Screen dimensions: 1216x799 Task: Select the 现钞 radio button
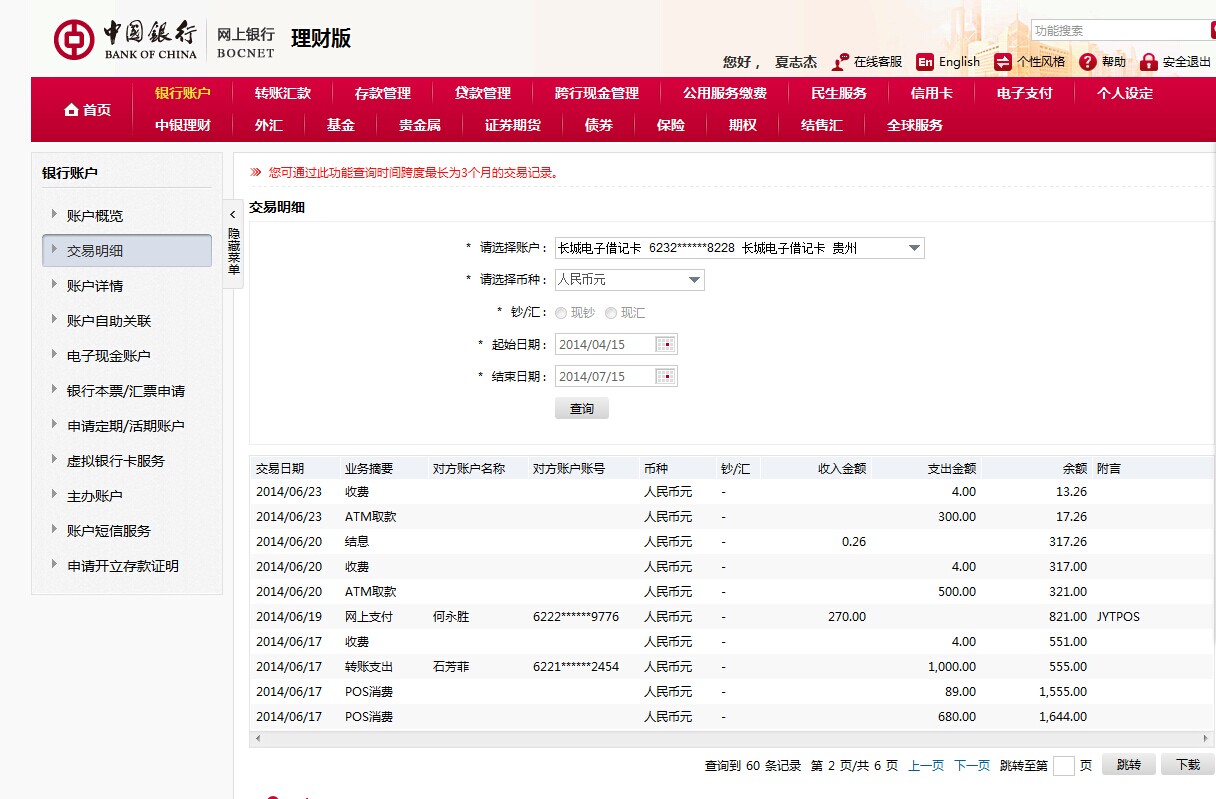(561, 313)
